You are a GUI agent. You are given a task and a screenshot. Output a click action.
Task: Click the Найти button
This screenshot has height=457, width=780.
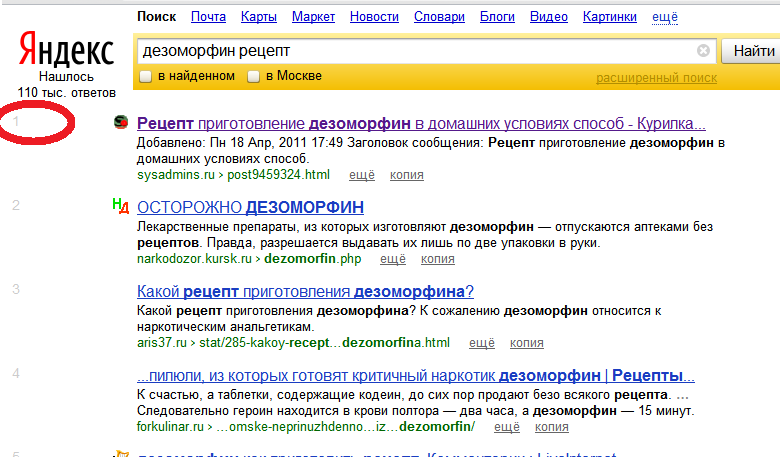(x=752, y=51)
